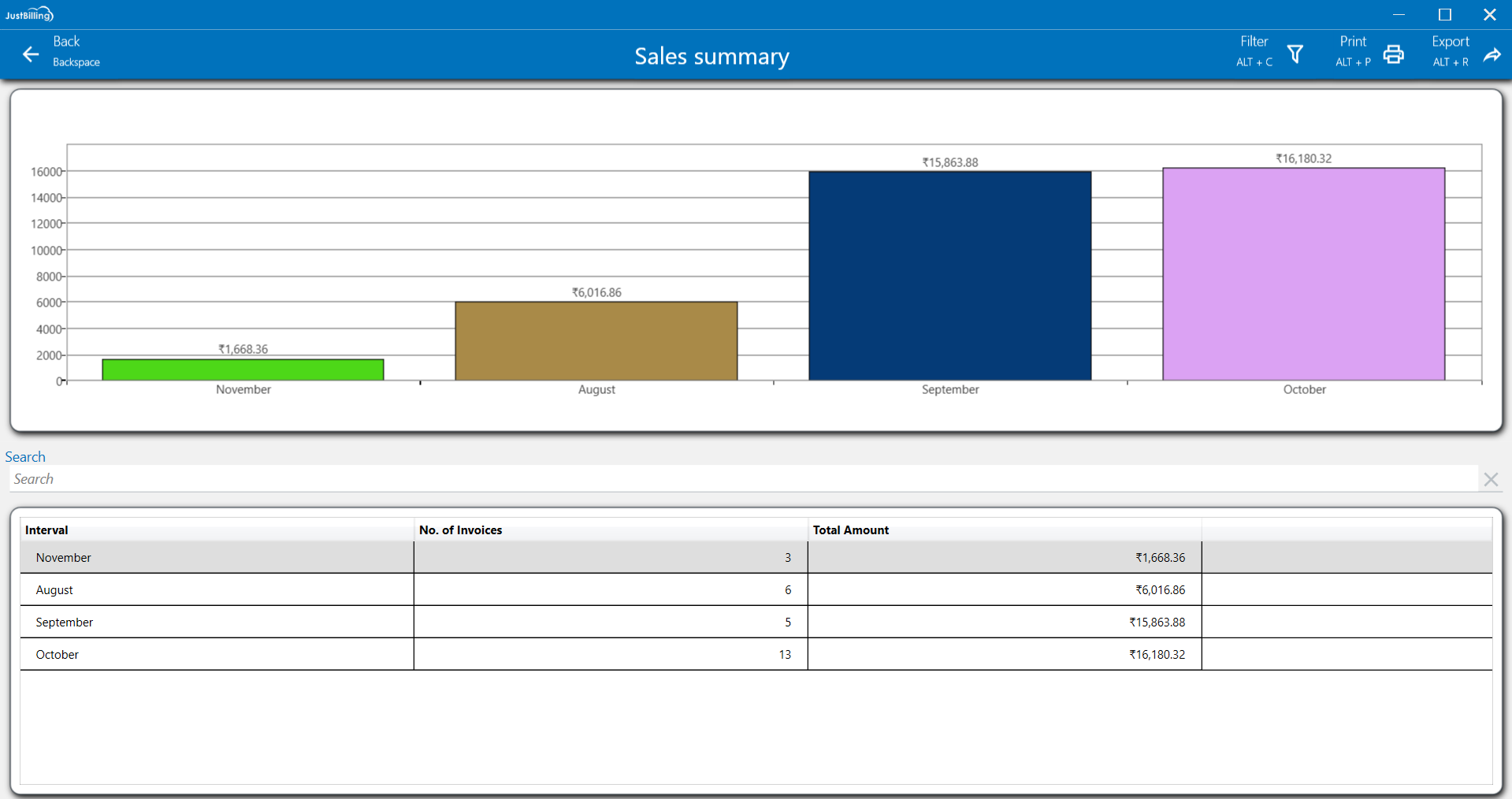Screen dimensions: 1512x799
Task: Sort by Interval column header
Action: coord(47,530)
